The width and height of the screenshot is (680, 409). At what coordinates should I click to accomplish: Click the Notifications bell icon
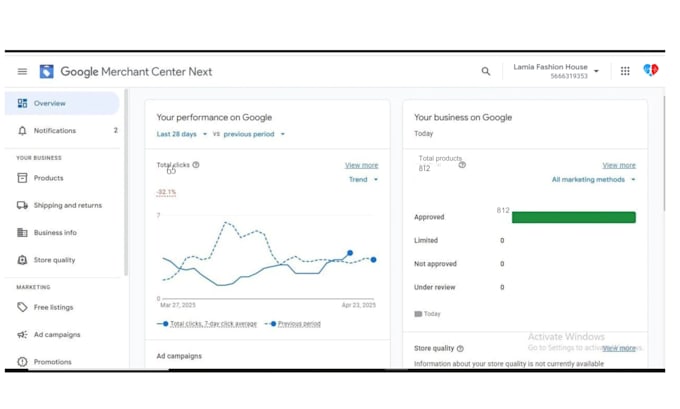22,131
